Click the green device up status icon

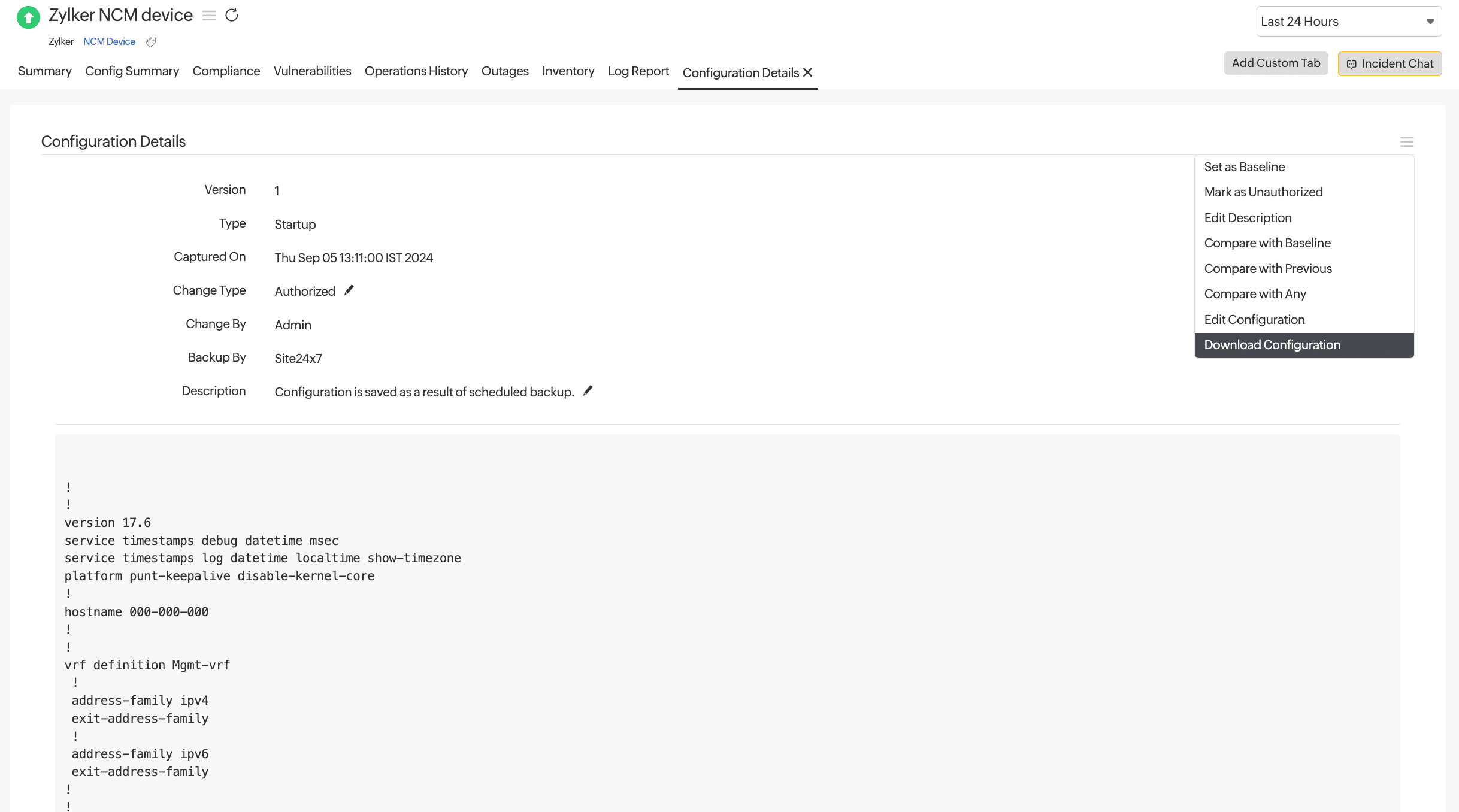(28, 17)
